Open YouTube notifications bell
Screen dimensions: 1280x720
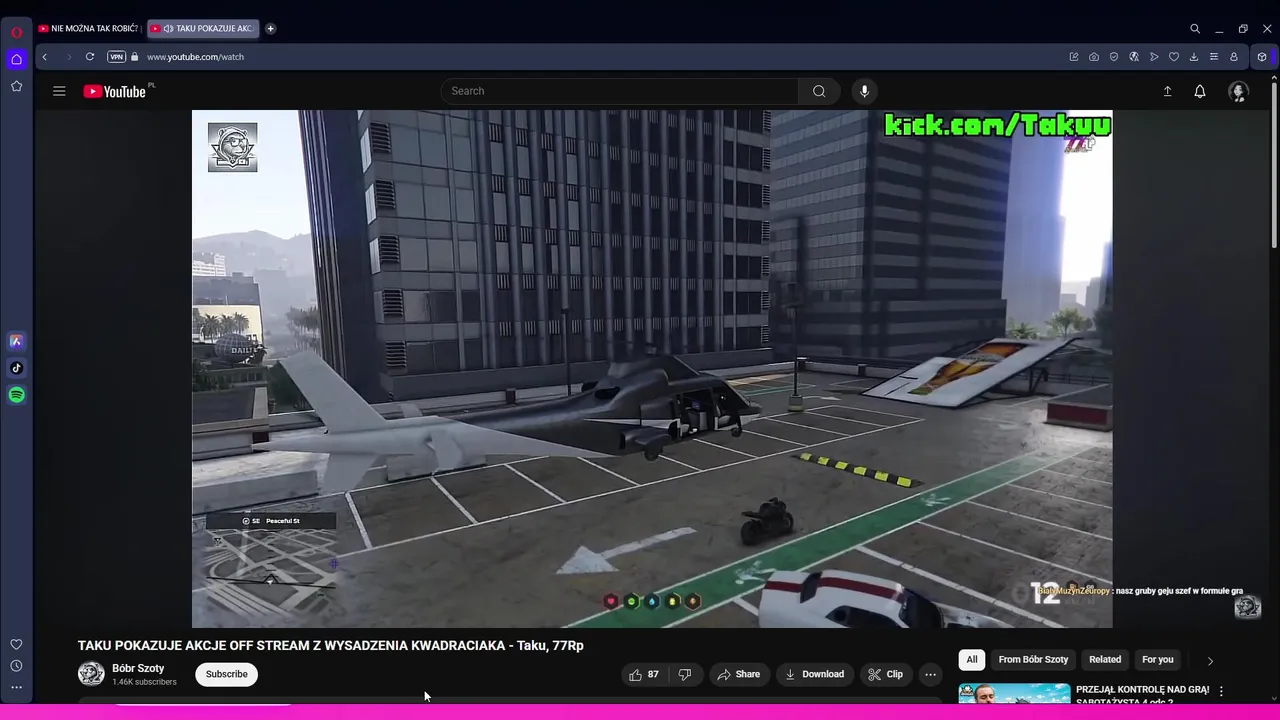[x=1200, y=91]
